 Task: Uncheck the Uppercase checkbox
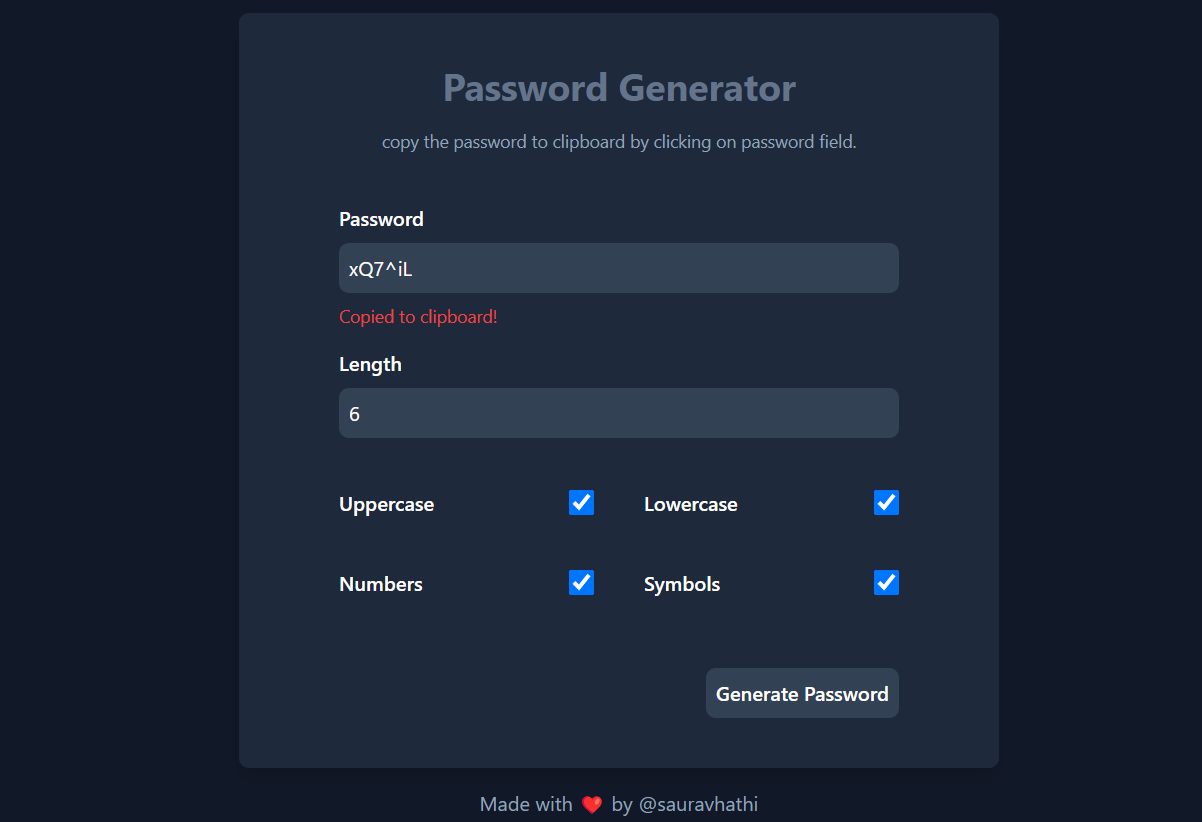pos(581,503)
